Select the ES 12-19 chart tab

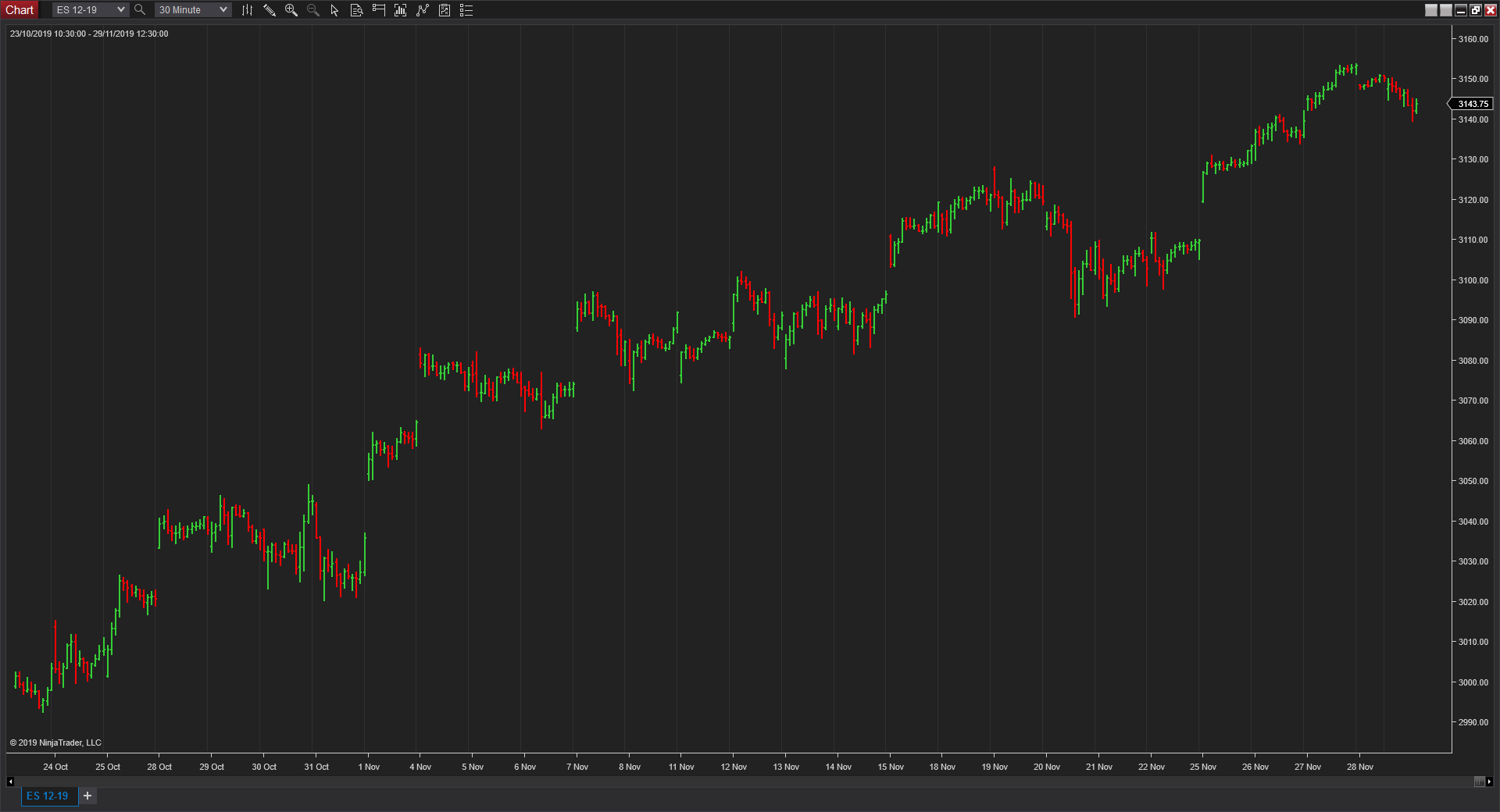coord(48,796)
